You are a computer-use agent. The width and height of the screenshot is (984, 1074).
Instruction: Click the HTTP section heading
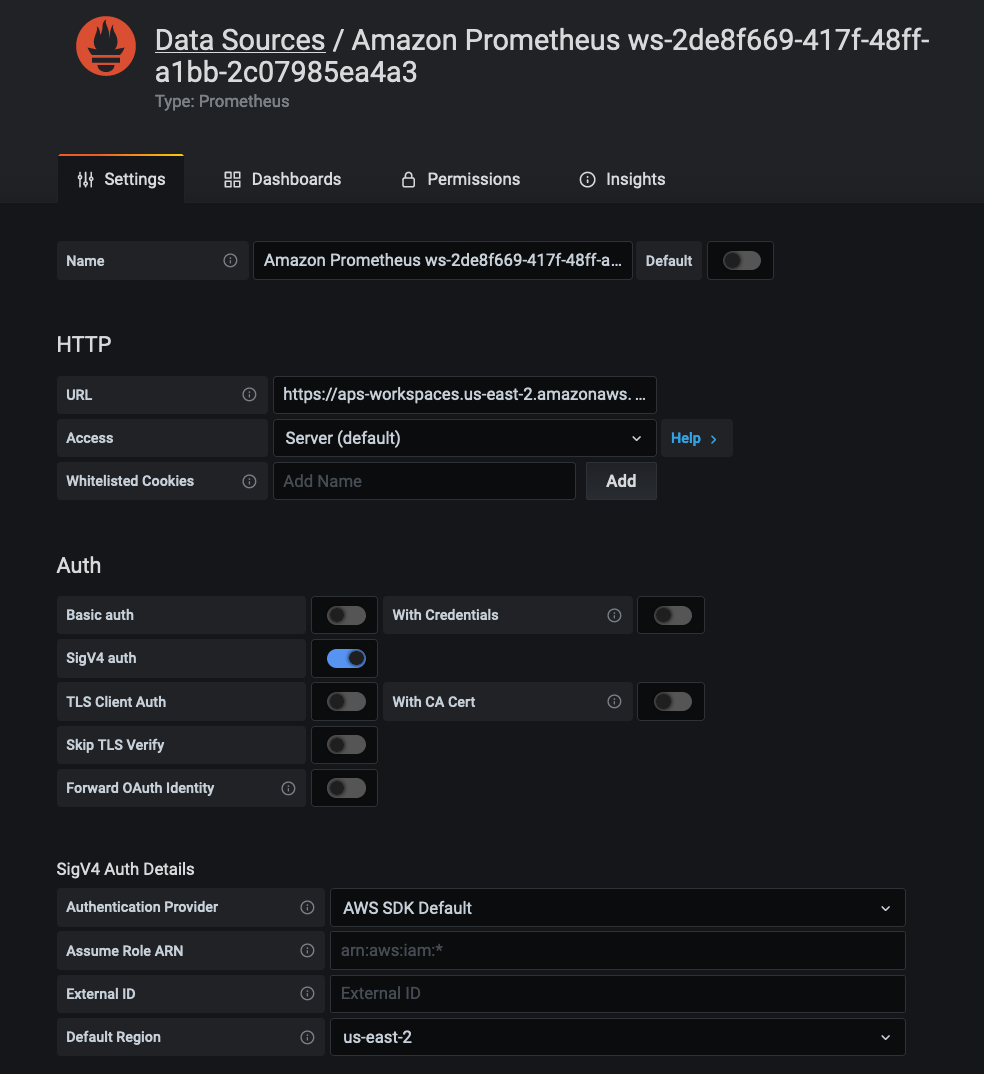[84, 345]
